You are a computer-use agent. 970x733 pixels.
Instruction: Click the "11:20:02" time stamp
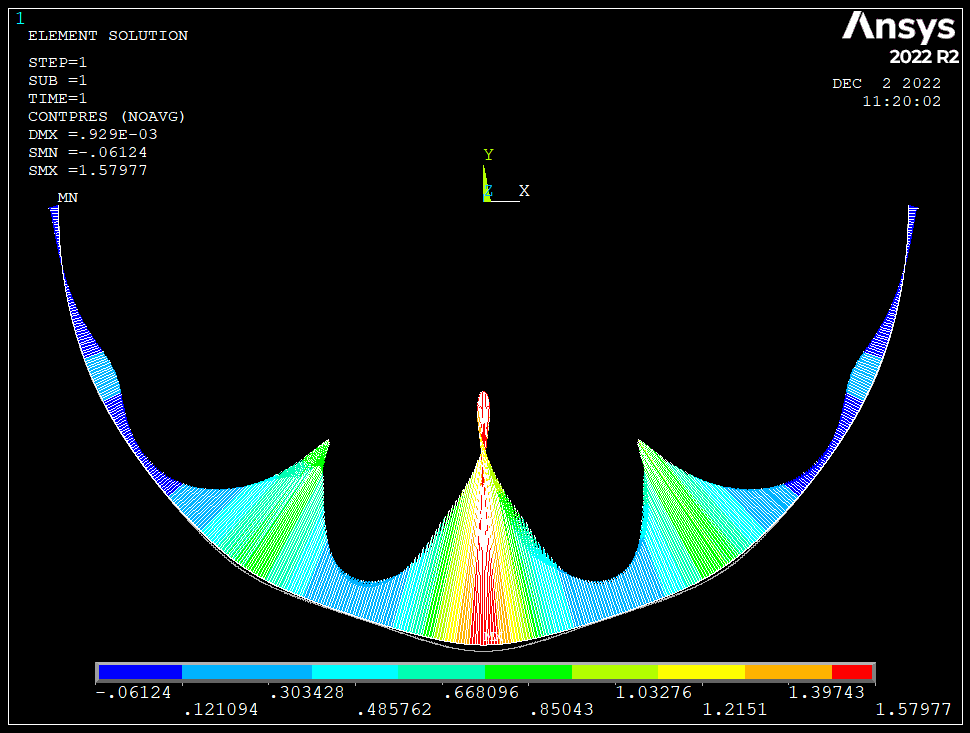click(901, 101)
